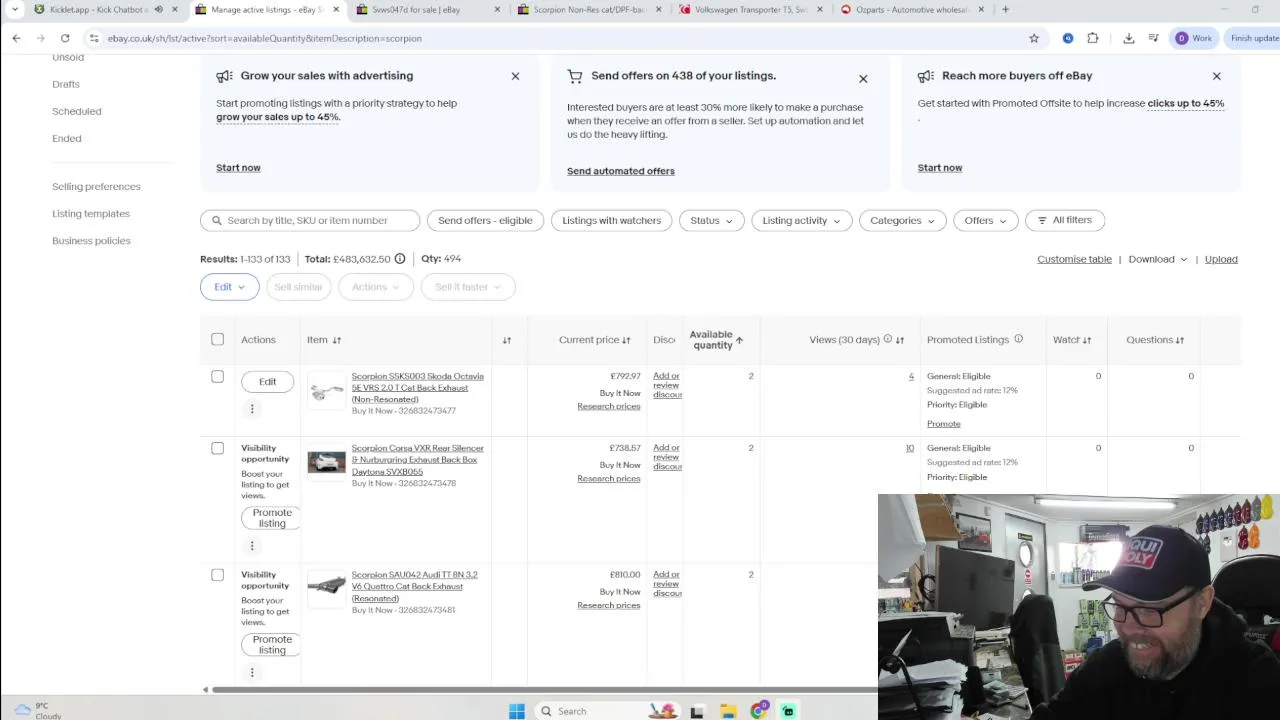Open Selling preferences in sidebar

click(96, 186)
